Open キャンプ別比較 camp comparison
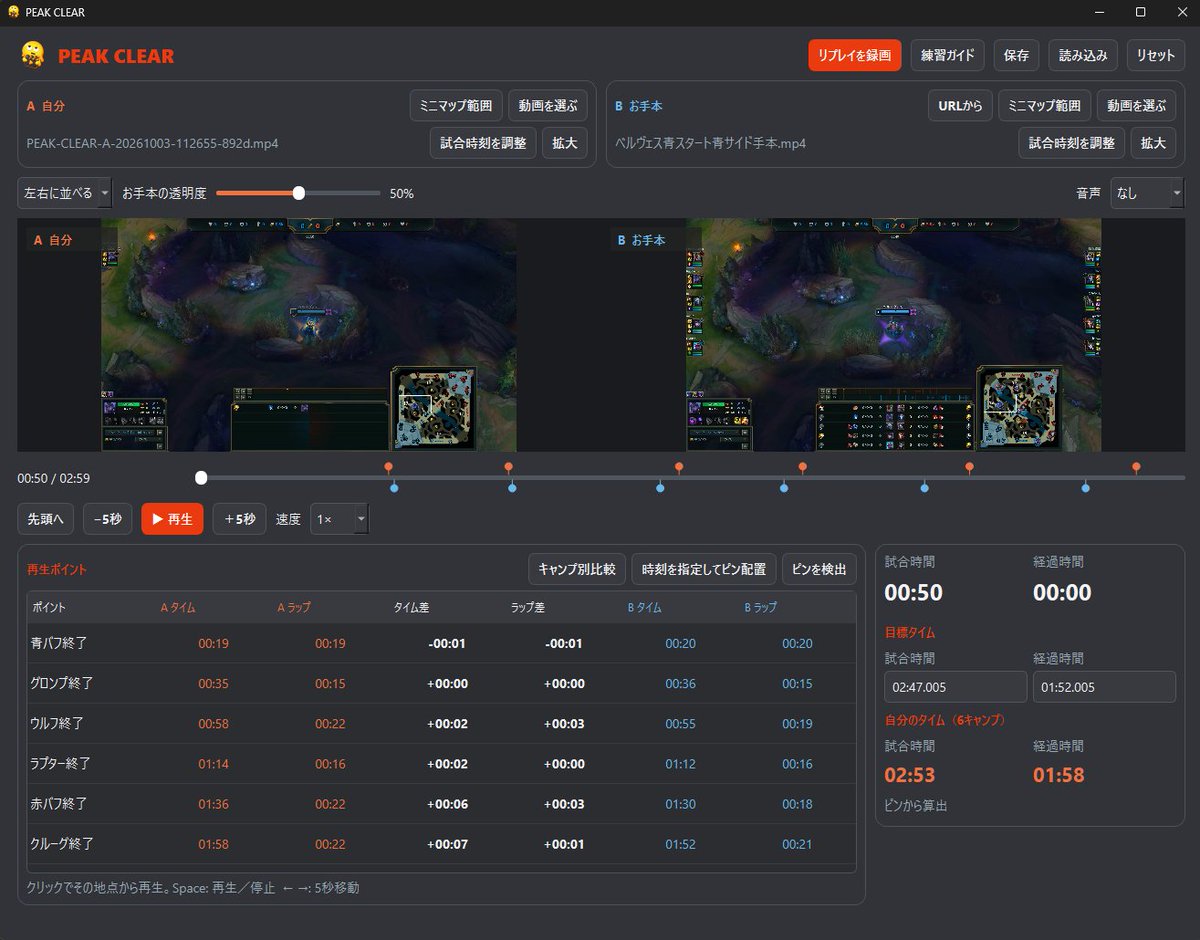The width and height of the screenshot is (1200, 940). click(x=576, y=569)
